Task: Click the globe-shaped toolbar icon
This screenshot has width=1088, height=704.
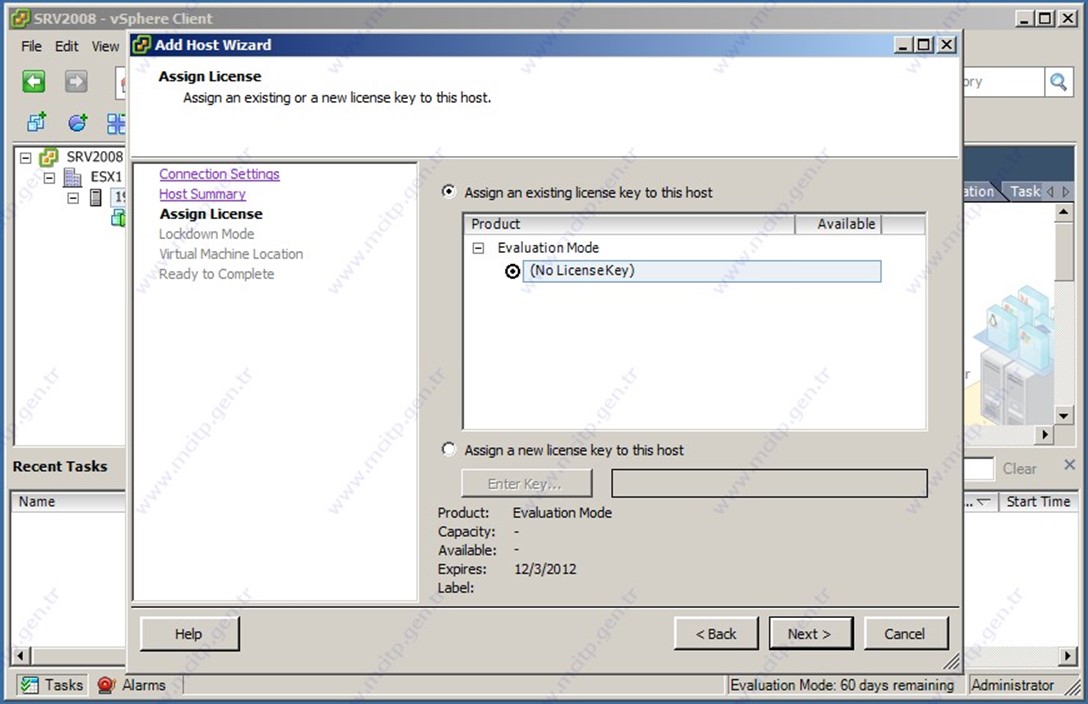Action: pos(77,123)
